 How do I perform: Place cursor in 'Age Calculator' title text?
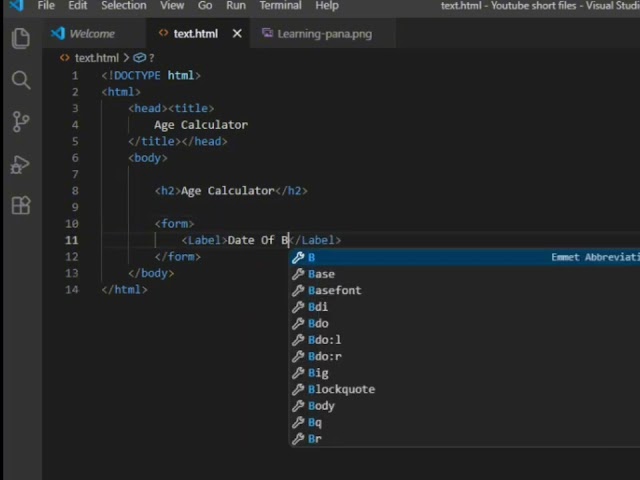(201, 125)
